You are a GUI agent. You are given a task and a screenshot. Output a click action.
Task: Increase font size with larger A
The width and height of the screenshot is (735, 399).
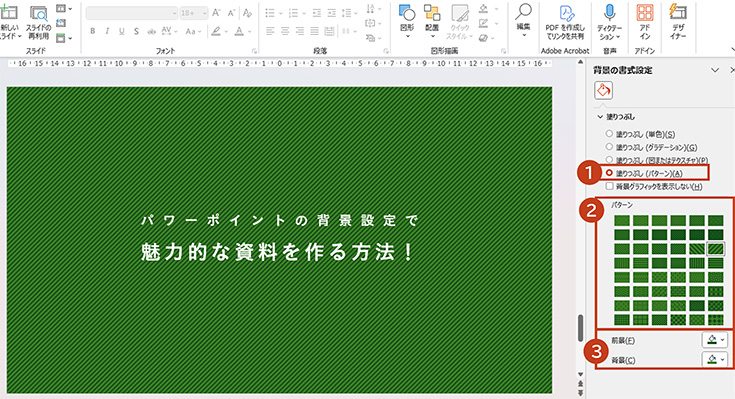[x=216, y=13]
